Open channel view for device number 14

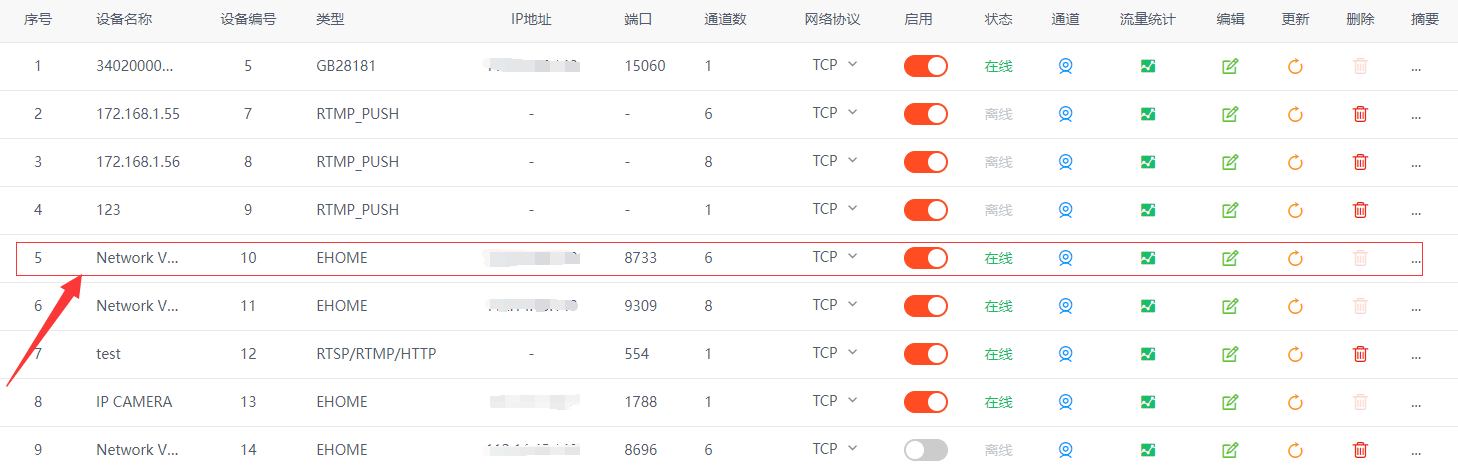1066,450
